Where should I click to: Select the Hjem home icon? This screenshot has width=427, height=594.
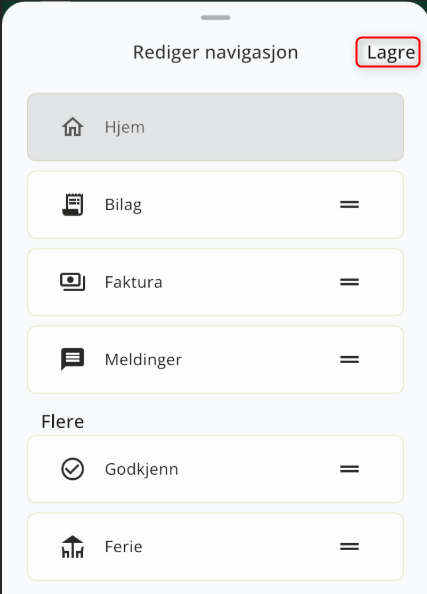(72, 127)
